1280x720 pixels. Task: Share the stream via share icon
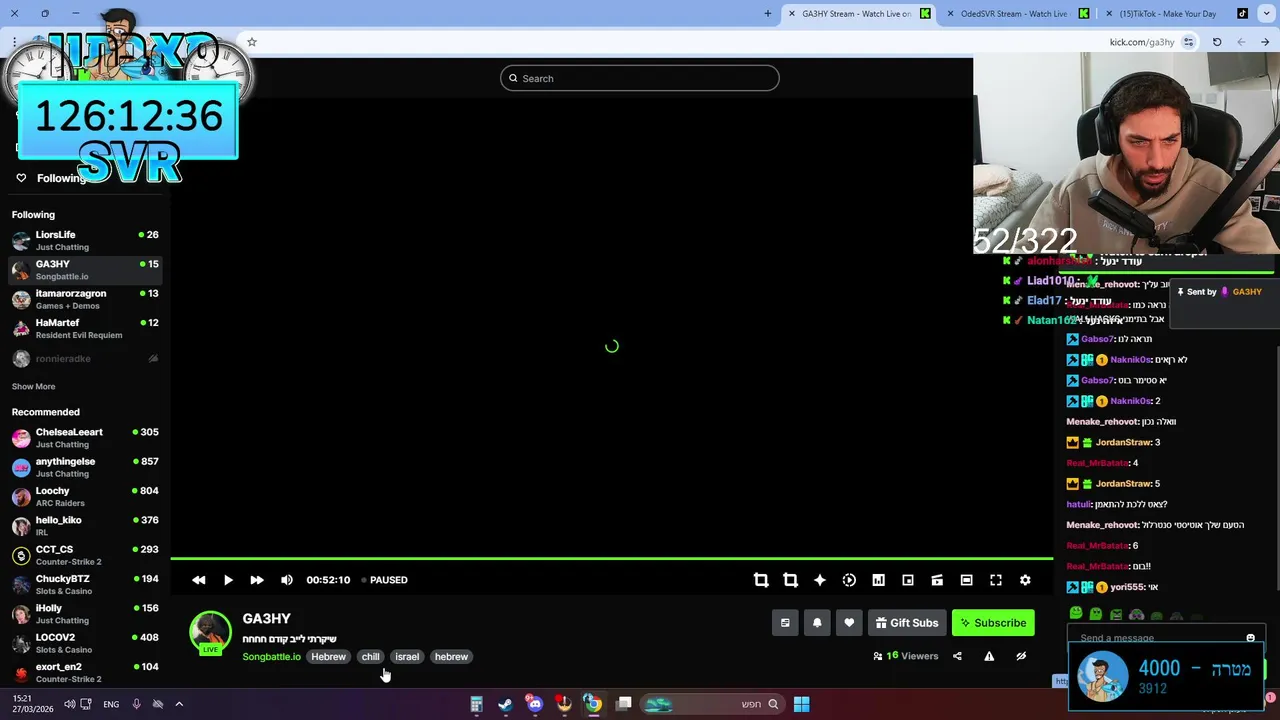[x=957, y=656]
